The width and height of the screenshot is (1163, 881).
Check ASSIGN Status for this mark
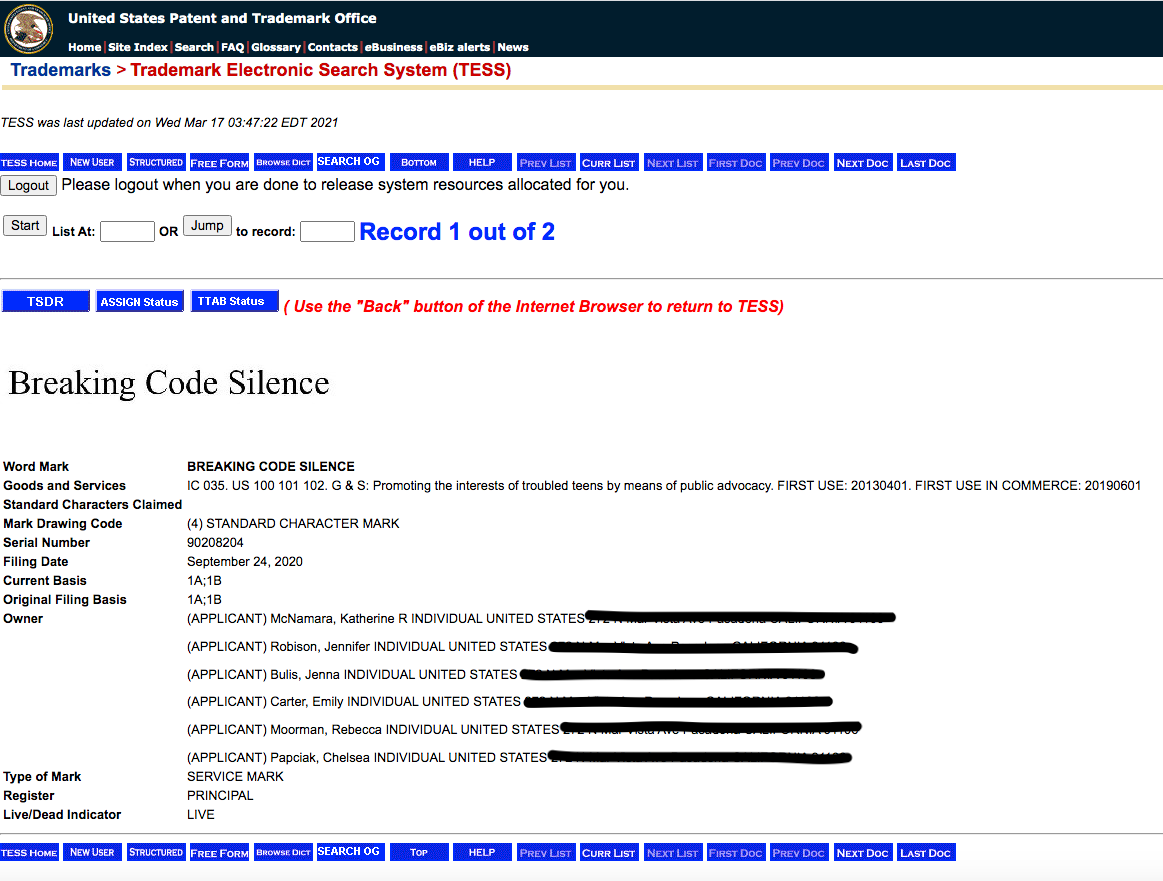pyautogui.click(x=139, y=301)
